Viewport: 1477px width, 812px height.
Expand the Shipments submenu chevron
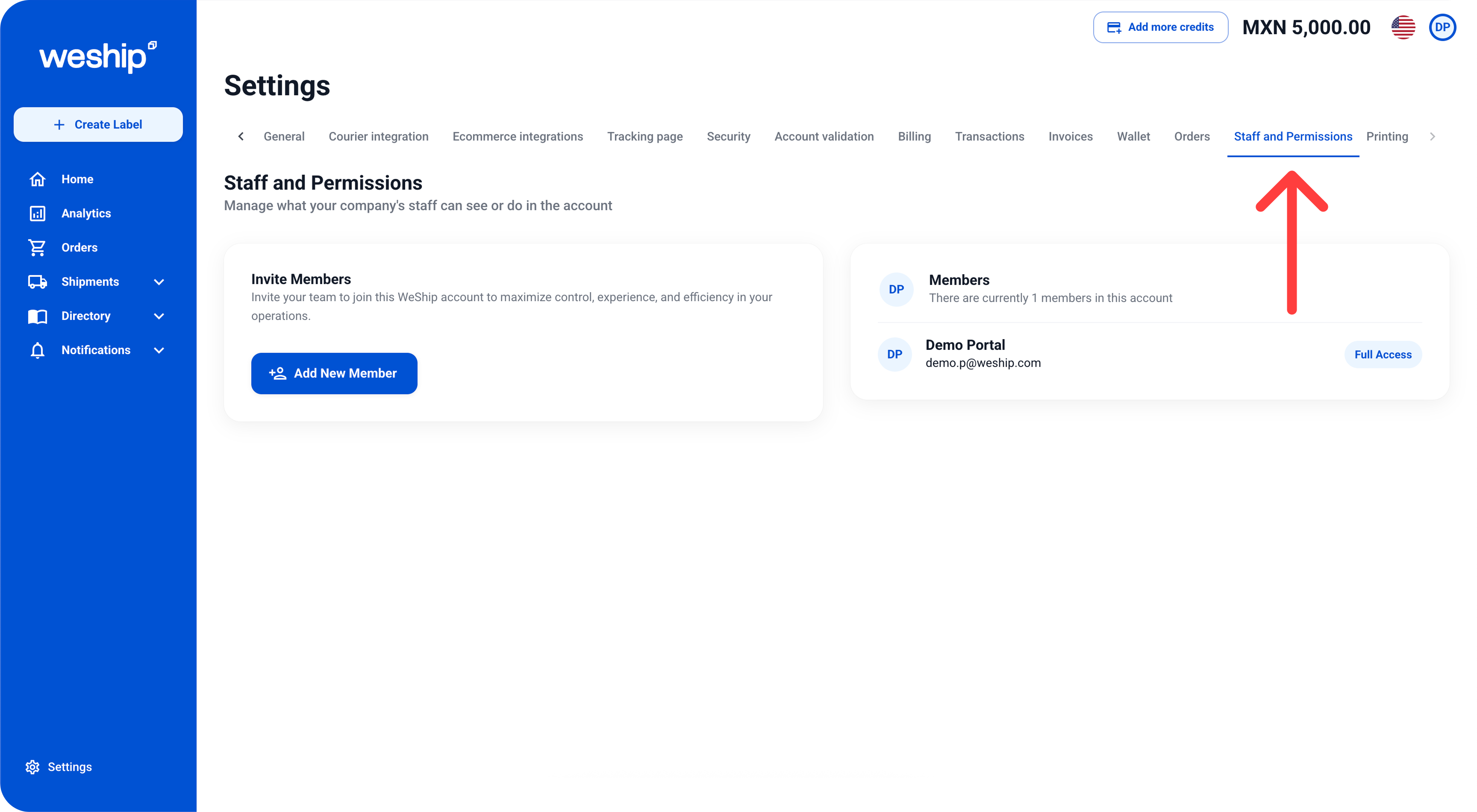159,282
